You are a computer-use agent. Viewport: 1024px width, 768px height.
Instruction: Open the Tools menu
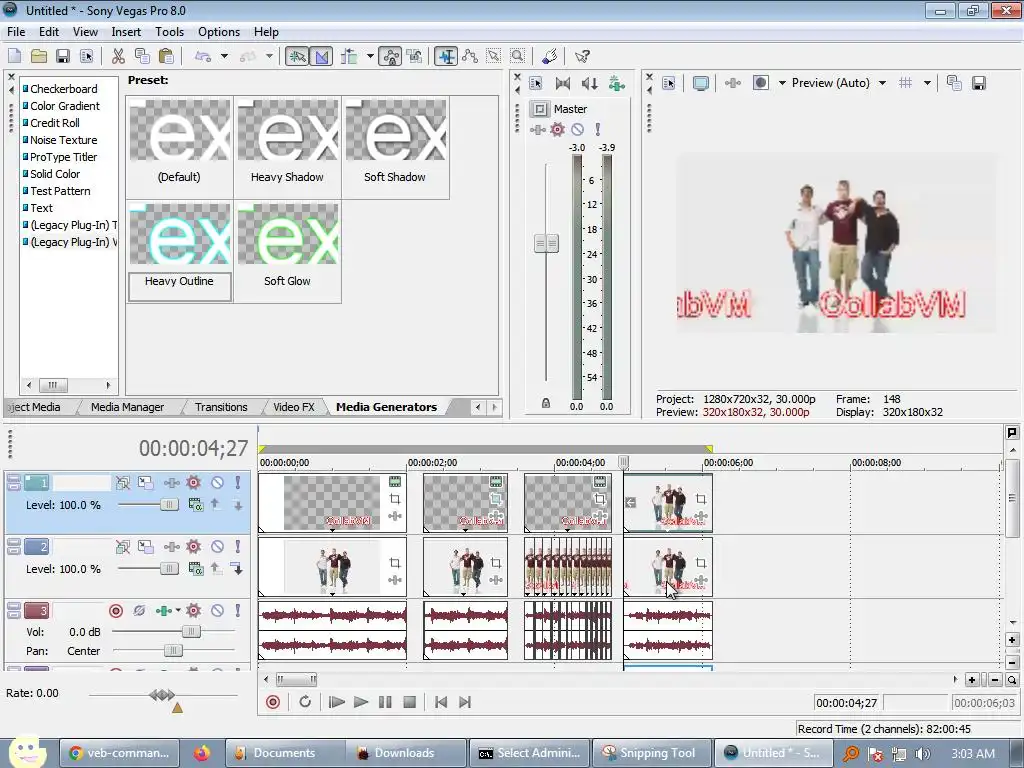[x=169, y=31]
